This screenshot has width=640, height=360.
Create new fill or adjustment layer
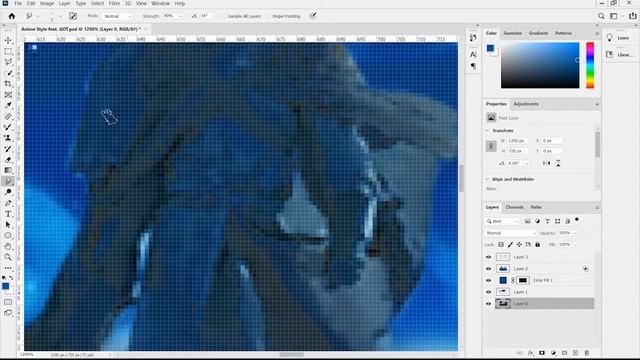(553, 353)
